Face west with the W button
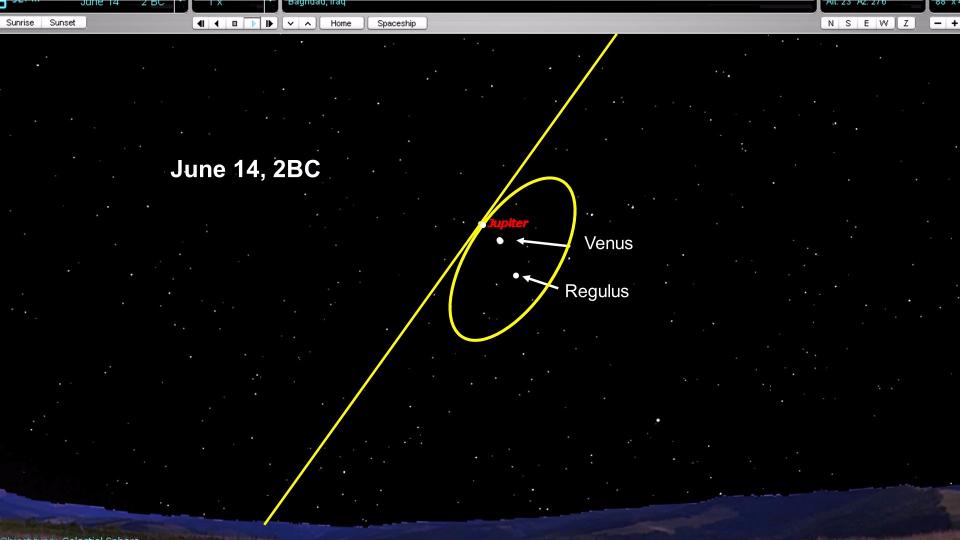The height and width of the screenshot is (540, 960). pyautogui.click(x=887, y=23)
